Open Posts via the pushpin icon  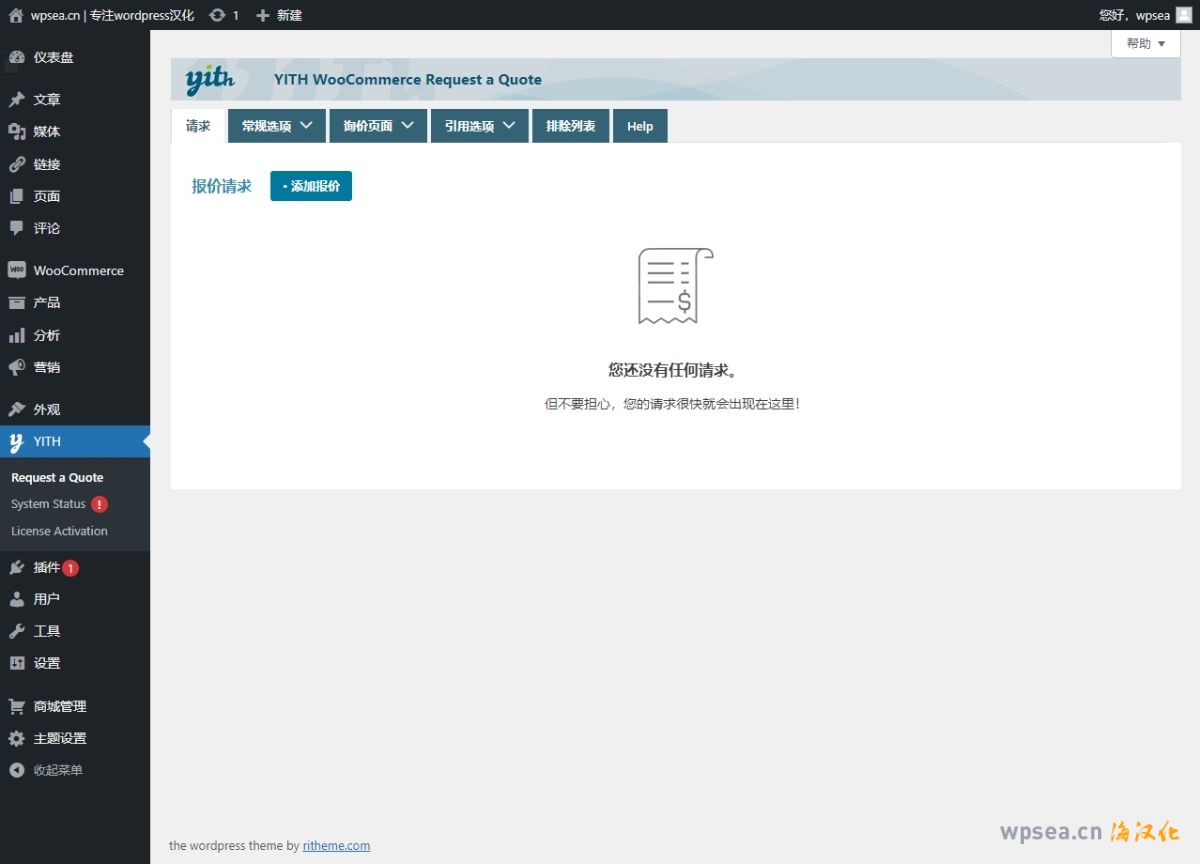coord(16,100)
